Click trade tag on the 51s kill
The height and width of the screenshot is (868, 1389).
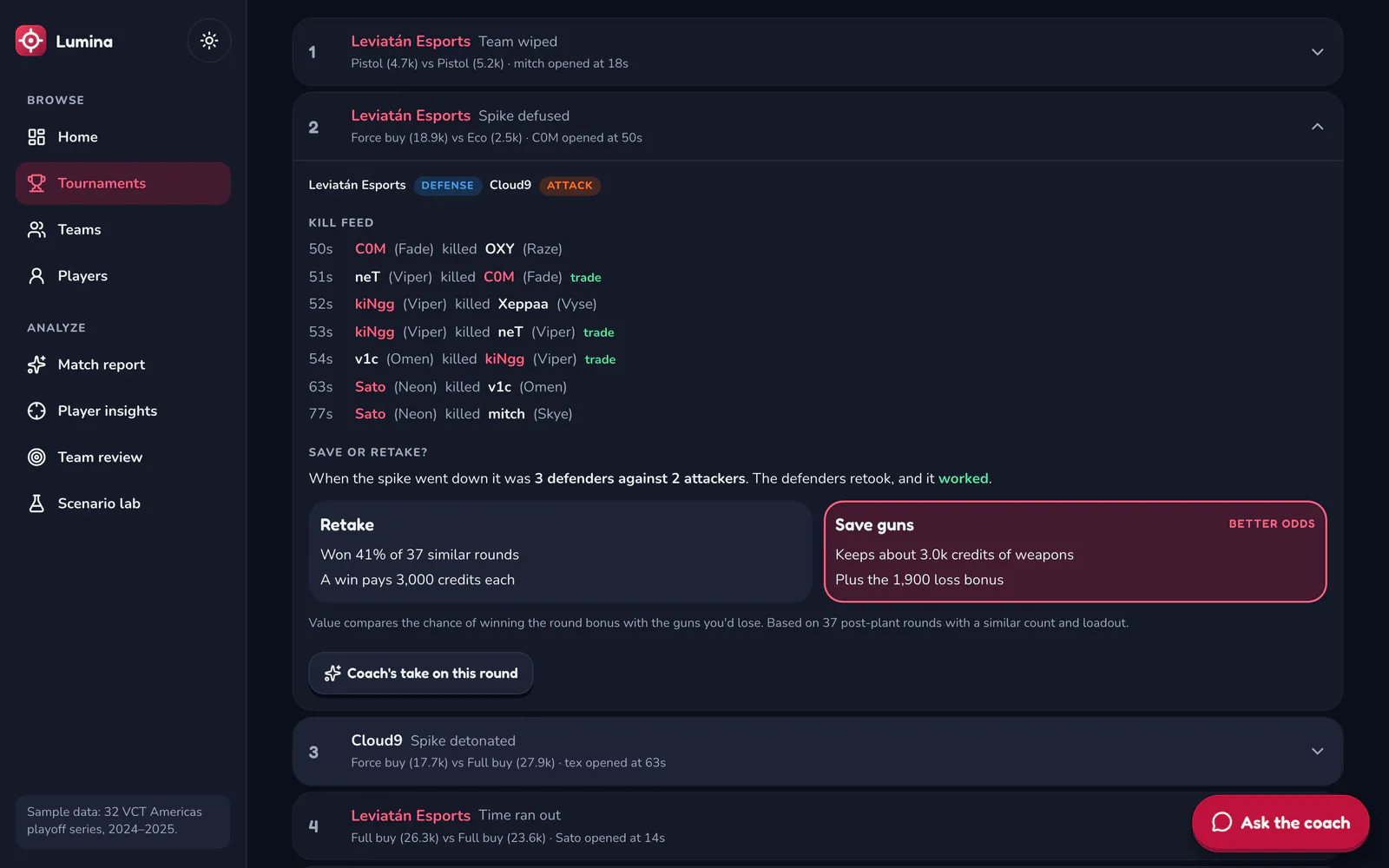point(586,278)
